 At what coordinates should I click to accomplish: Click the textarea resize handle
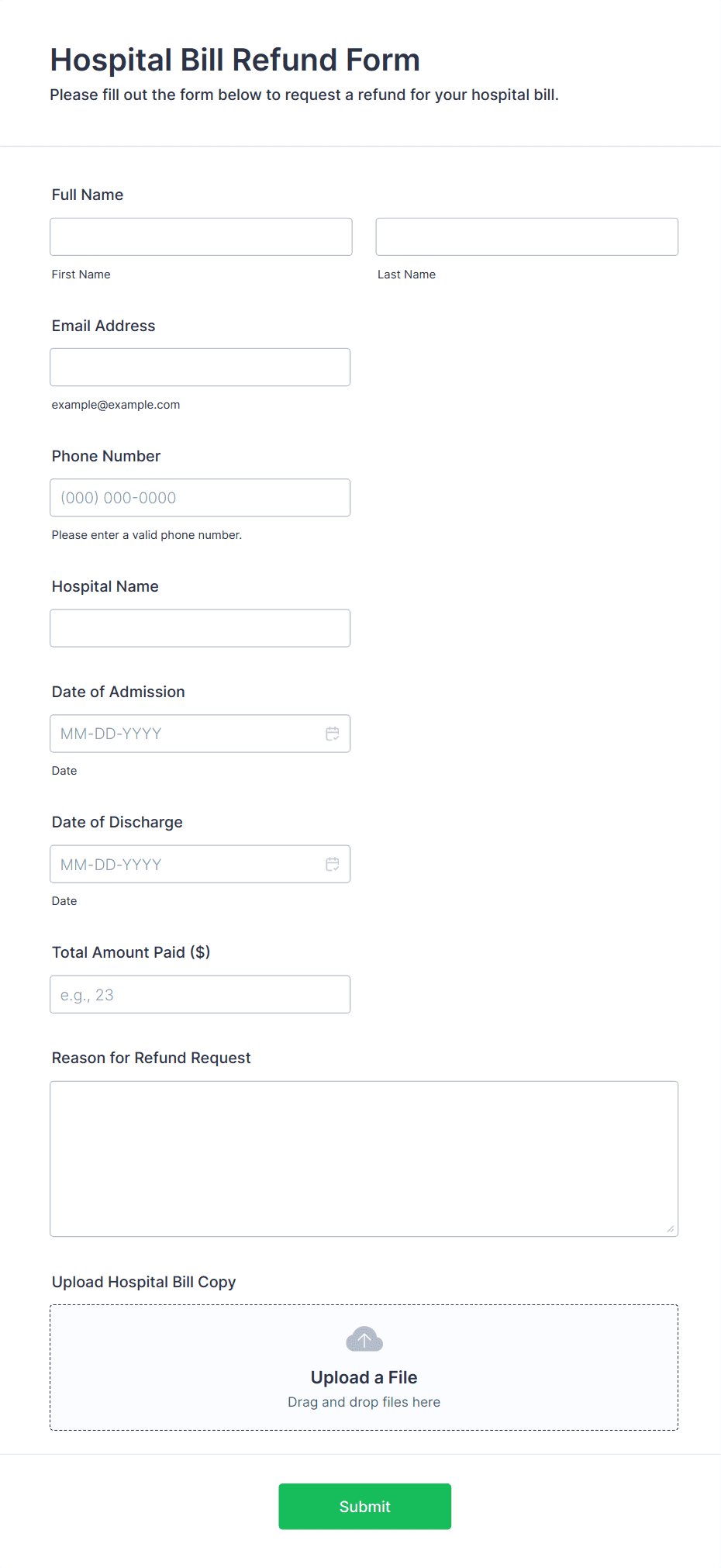[671, 1228]
